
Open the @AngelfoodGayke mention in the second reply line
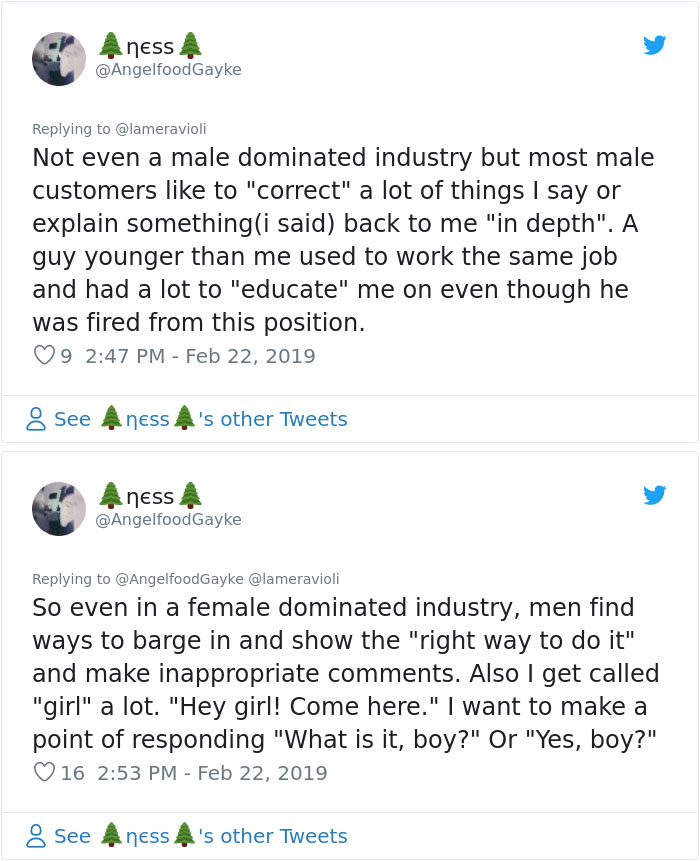(x=180, y=579)
